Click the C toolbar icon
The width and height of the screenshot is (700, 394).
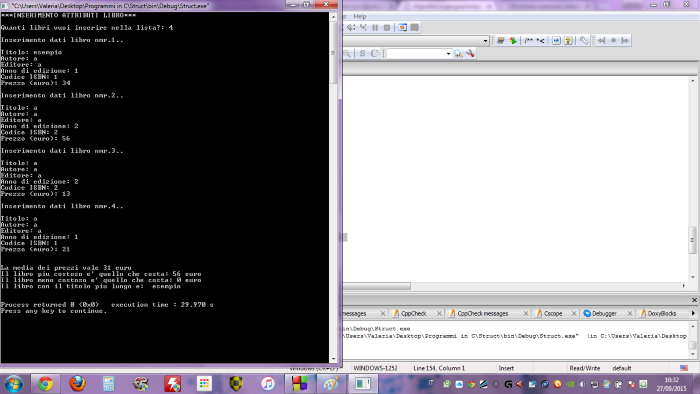click(374, 54)
